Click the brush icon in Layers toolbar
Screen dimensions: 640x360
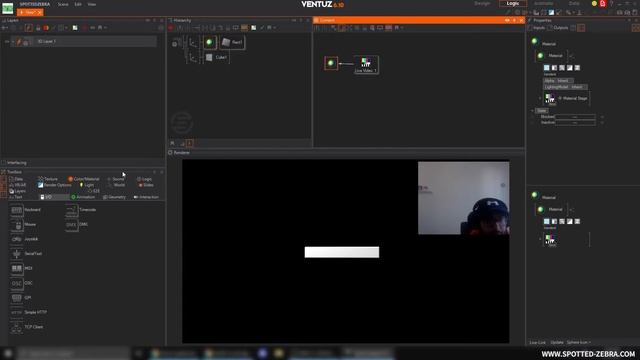tap(29, 28)
